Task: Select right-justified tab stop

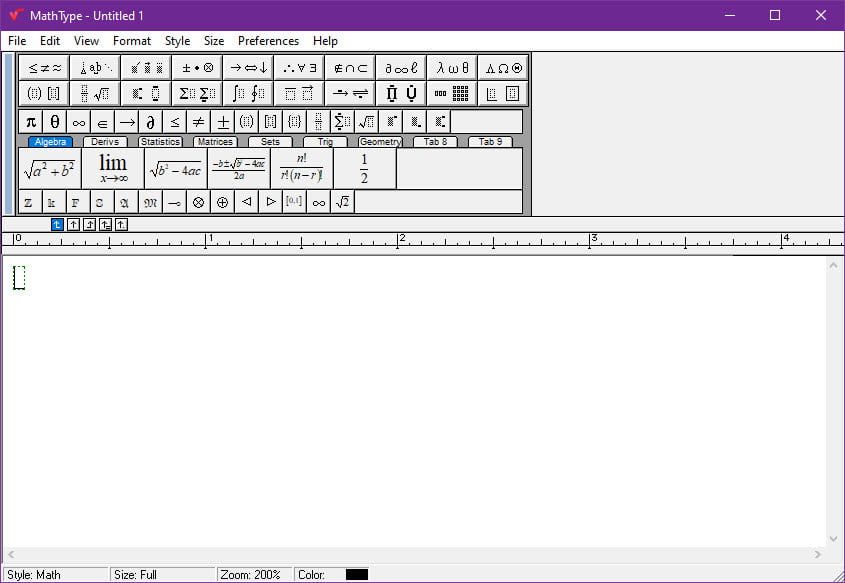Action: tap(89, 225)
